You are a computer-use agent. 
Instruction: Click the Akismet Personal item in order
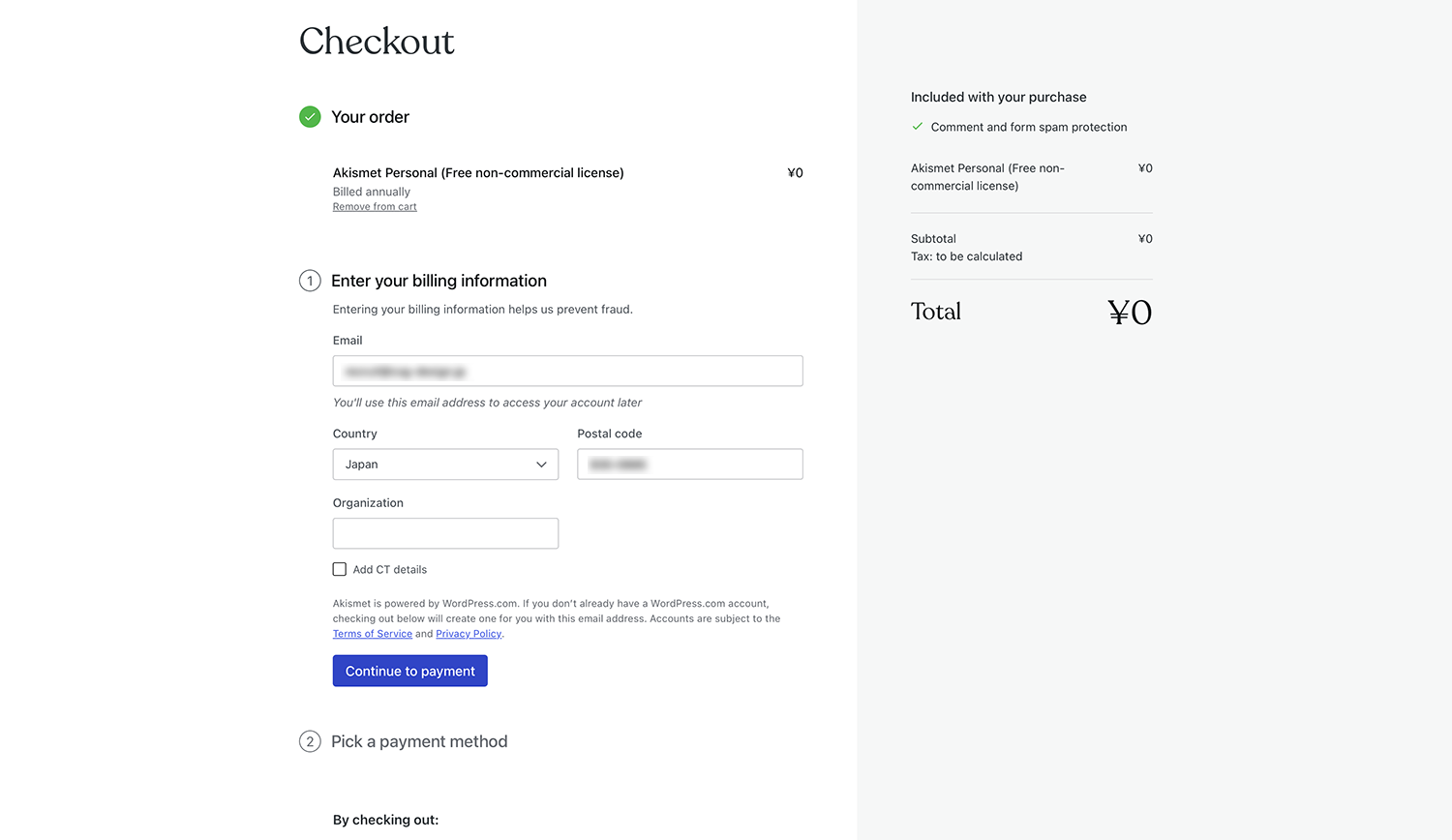(x=478, y=173)
